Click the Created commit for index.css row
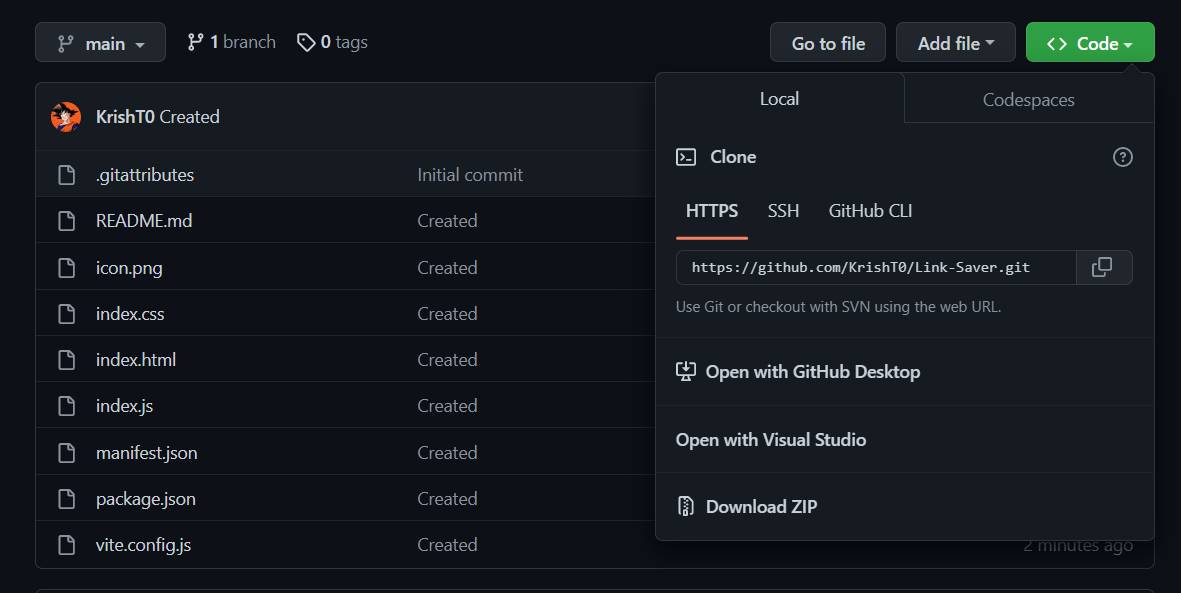The image size is (1181, 593). [x=447, y=314]
